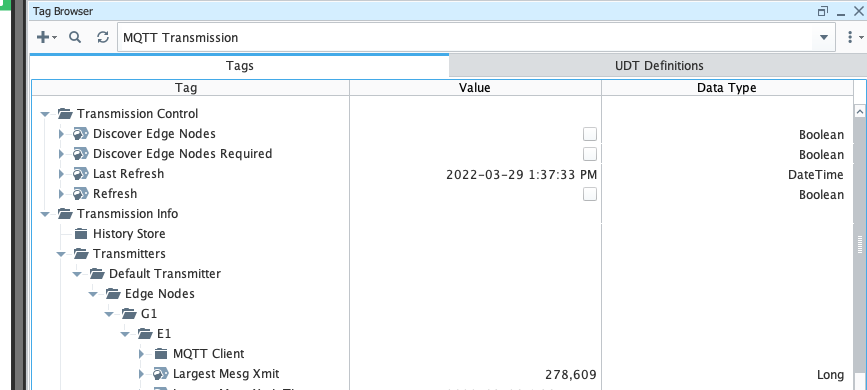Switch to the UDT Definitions tab
867x390 pixels.
659,66
